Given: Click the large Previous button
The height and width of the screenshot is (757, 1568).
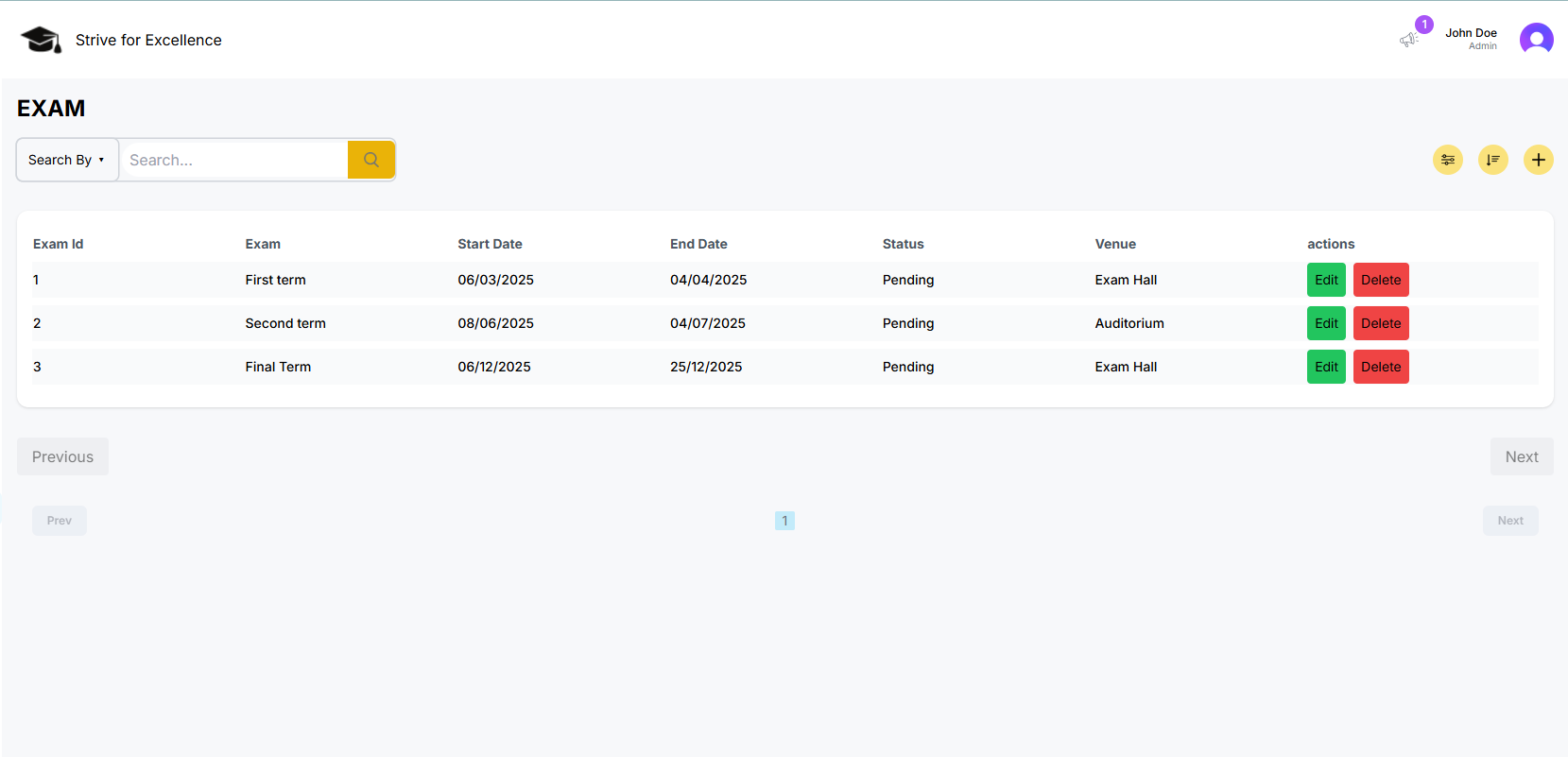Looking at the screenshot, I should pyautogui.click(x=62, y=456).
